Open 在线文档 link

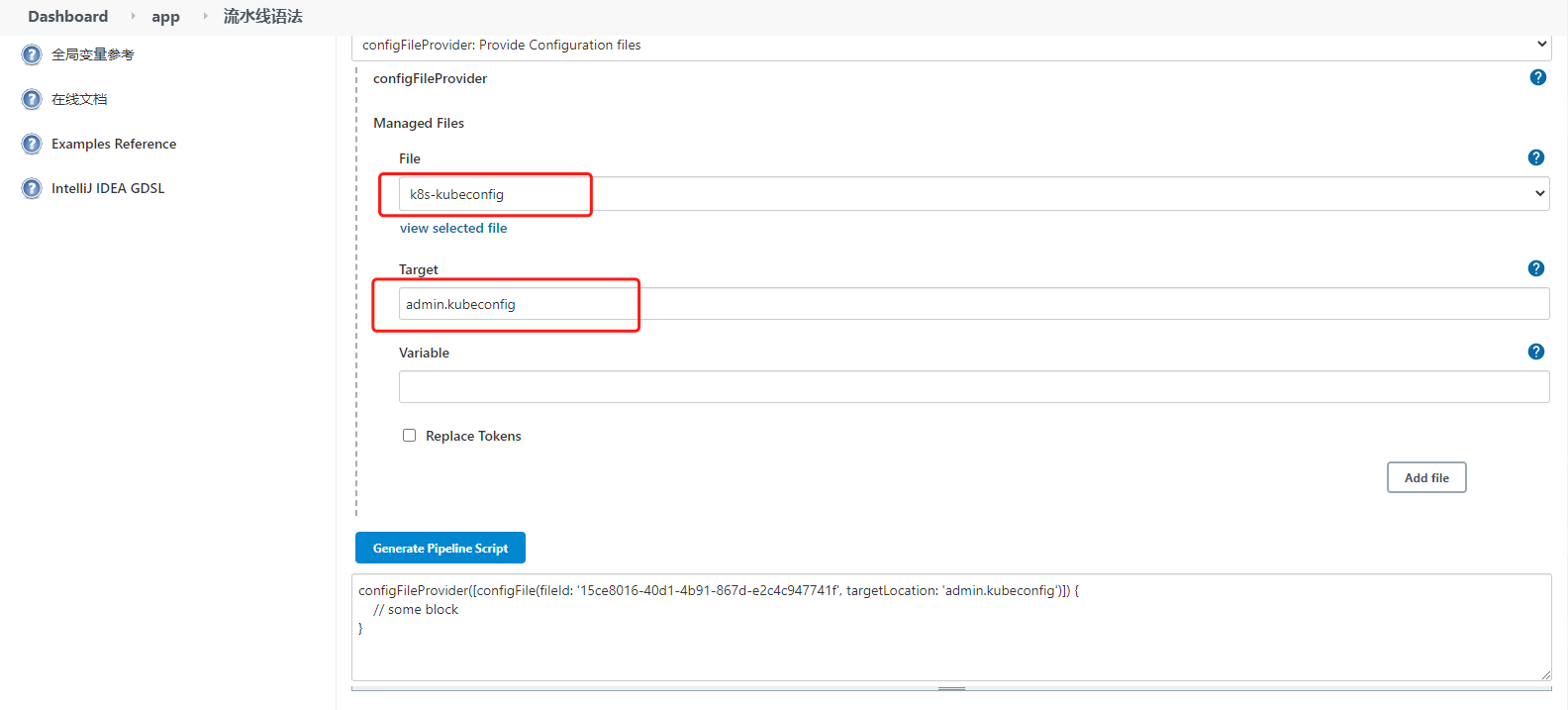coord(79,99)
